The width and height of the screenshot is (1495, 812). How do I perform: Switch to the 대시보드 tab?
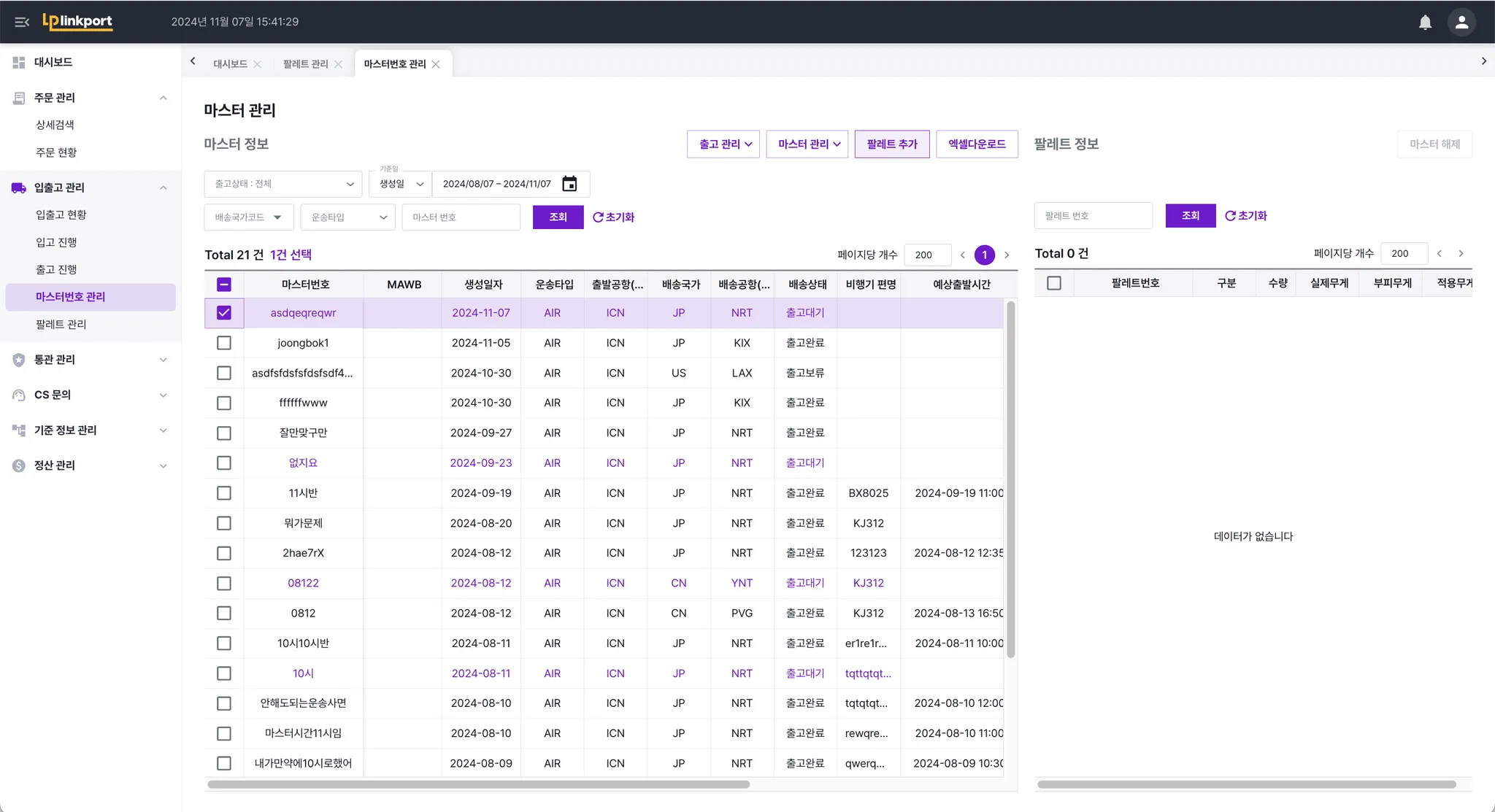pyautogui.click(x=230, y=64)
